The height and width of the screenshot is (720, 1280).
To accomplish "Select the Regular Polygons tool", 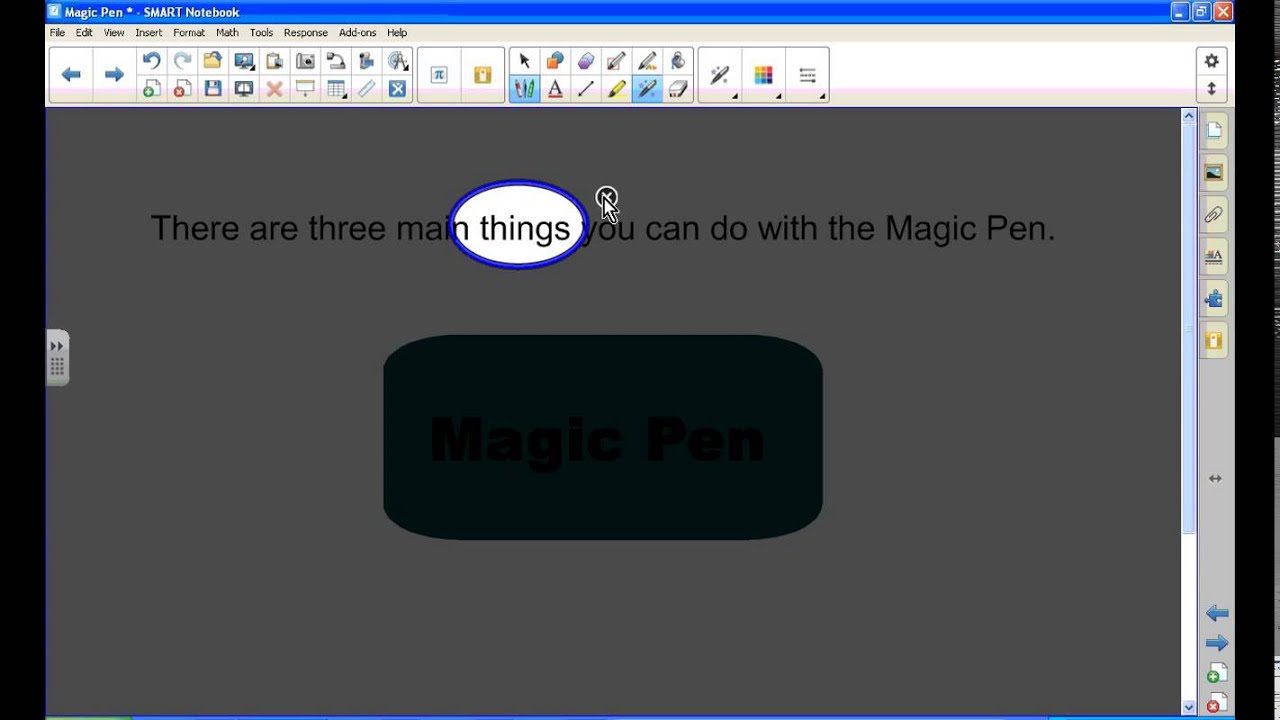I will coord(586,61).
